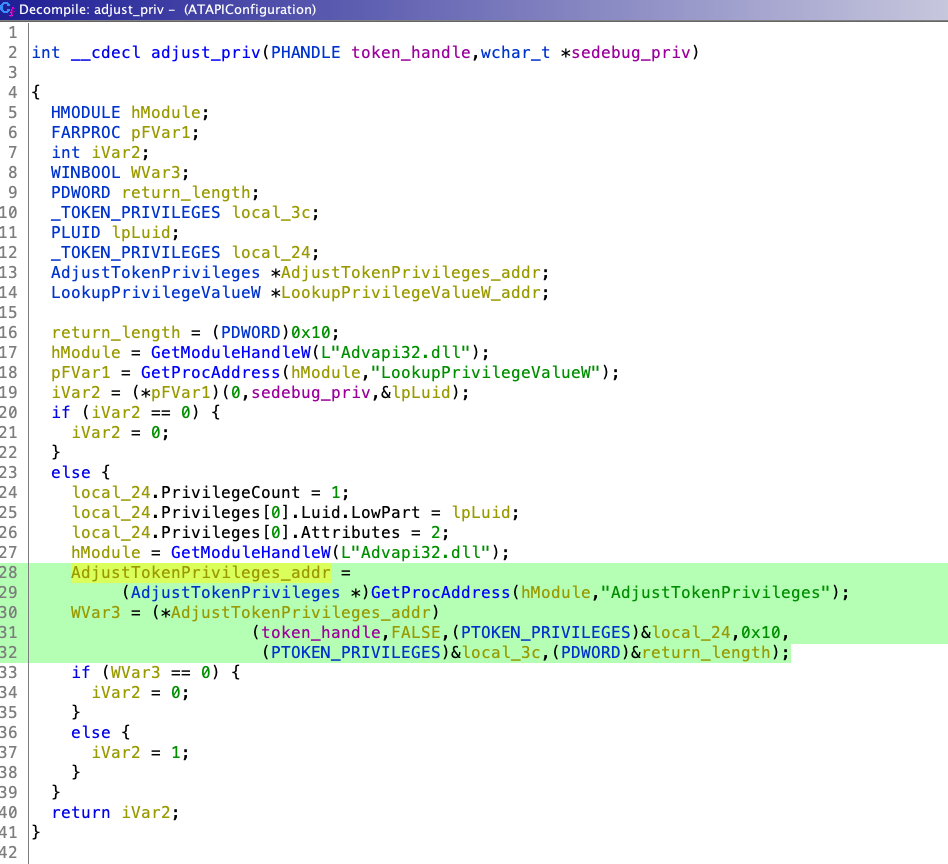Click GetModuleHandleW call on line 17
This screenshot has height=864, width=948.
(230, 352)
